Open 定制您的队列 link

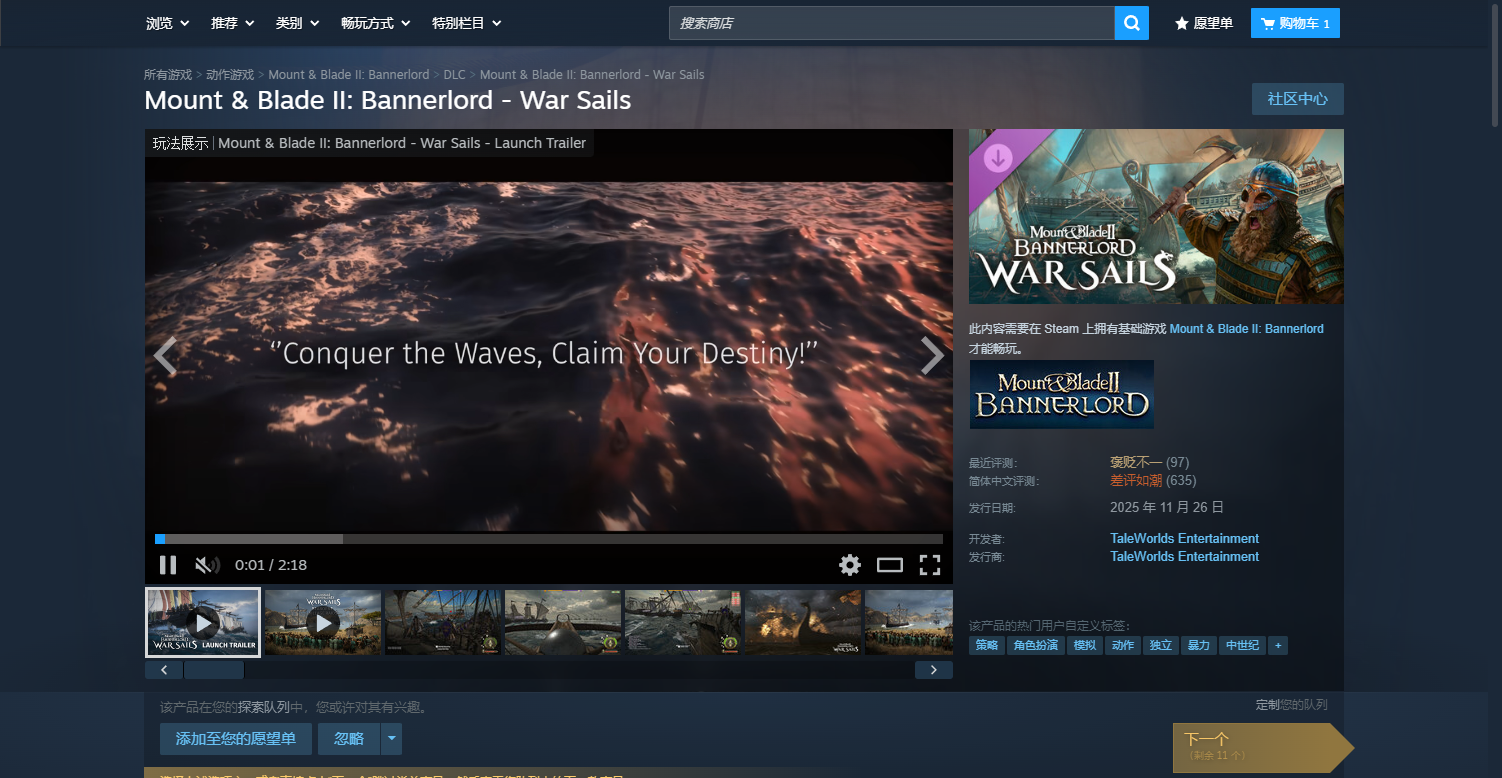tap(1292, 705)
